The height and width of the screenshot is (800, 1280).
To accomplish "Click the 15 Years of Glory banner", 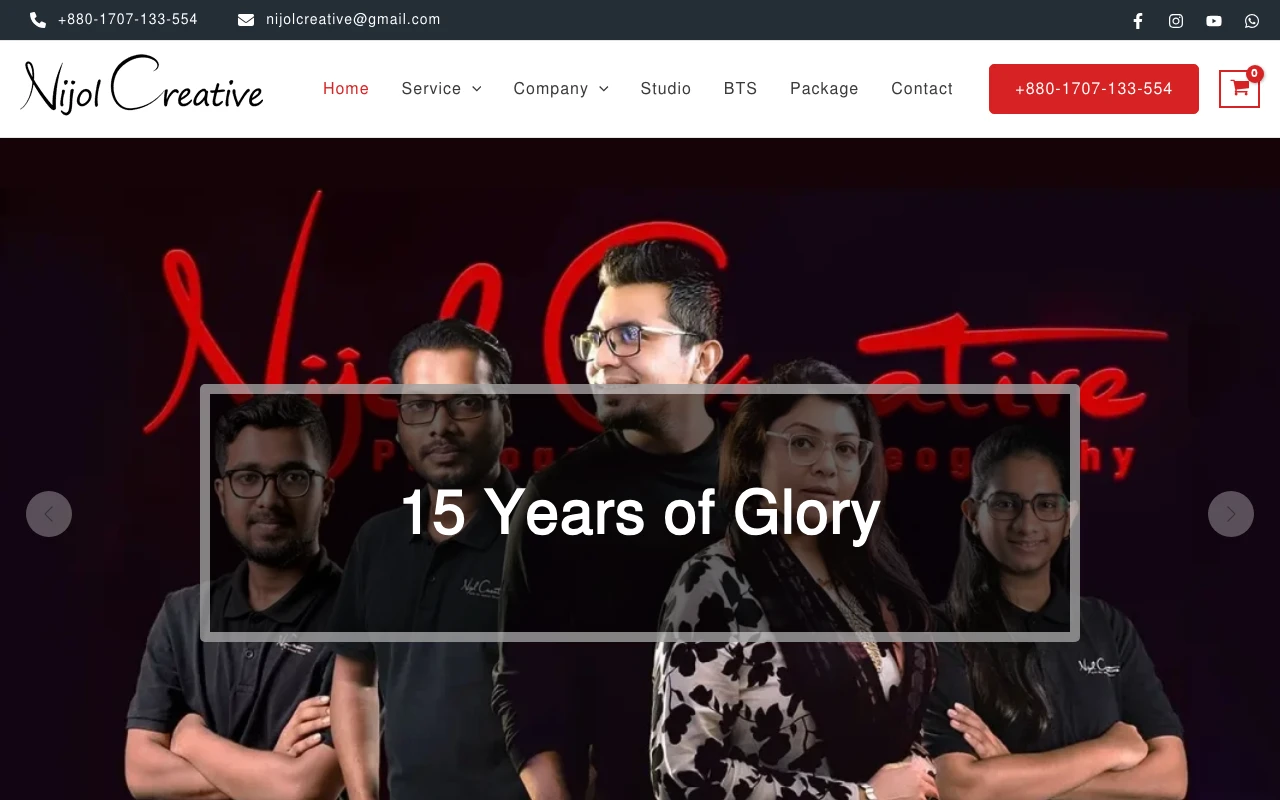I will pyautogui.click(x=640, y=513).
